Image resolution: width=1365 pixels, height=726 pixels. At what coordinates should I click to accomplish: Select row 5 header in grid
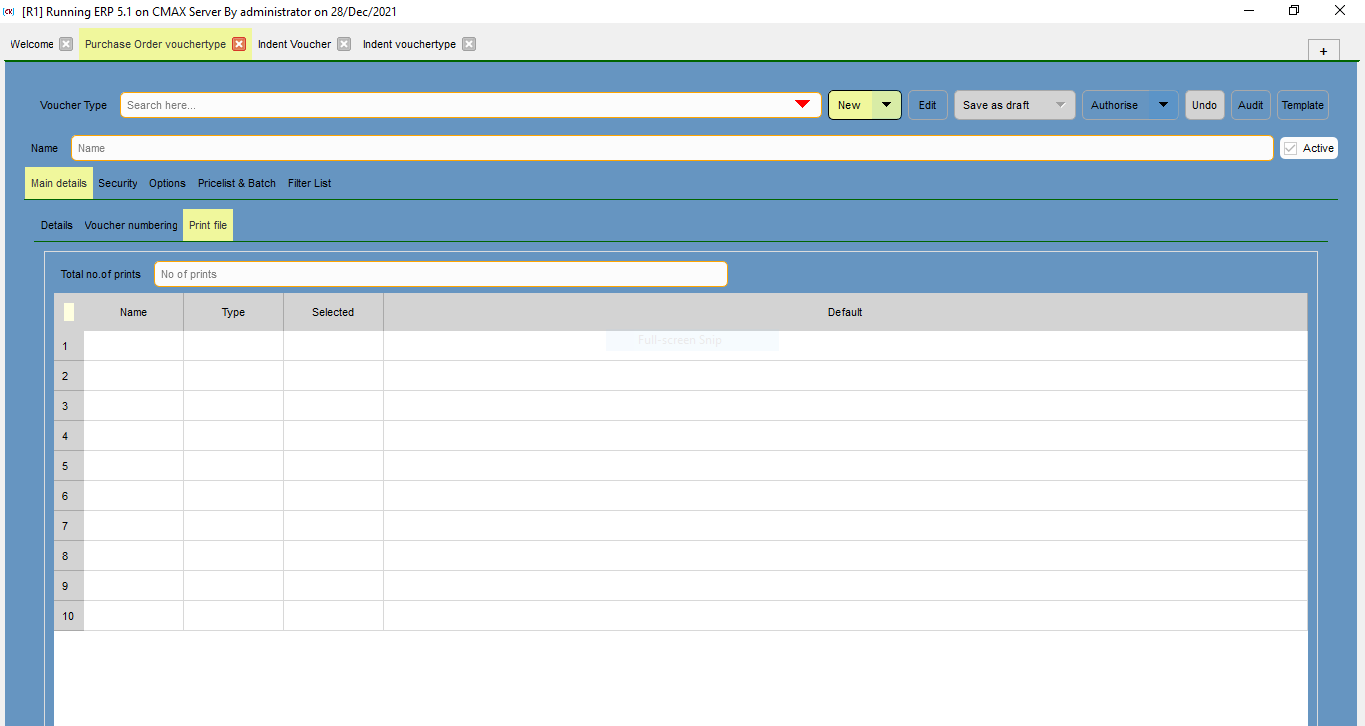[69, 466]
